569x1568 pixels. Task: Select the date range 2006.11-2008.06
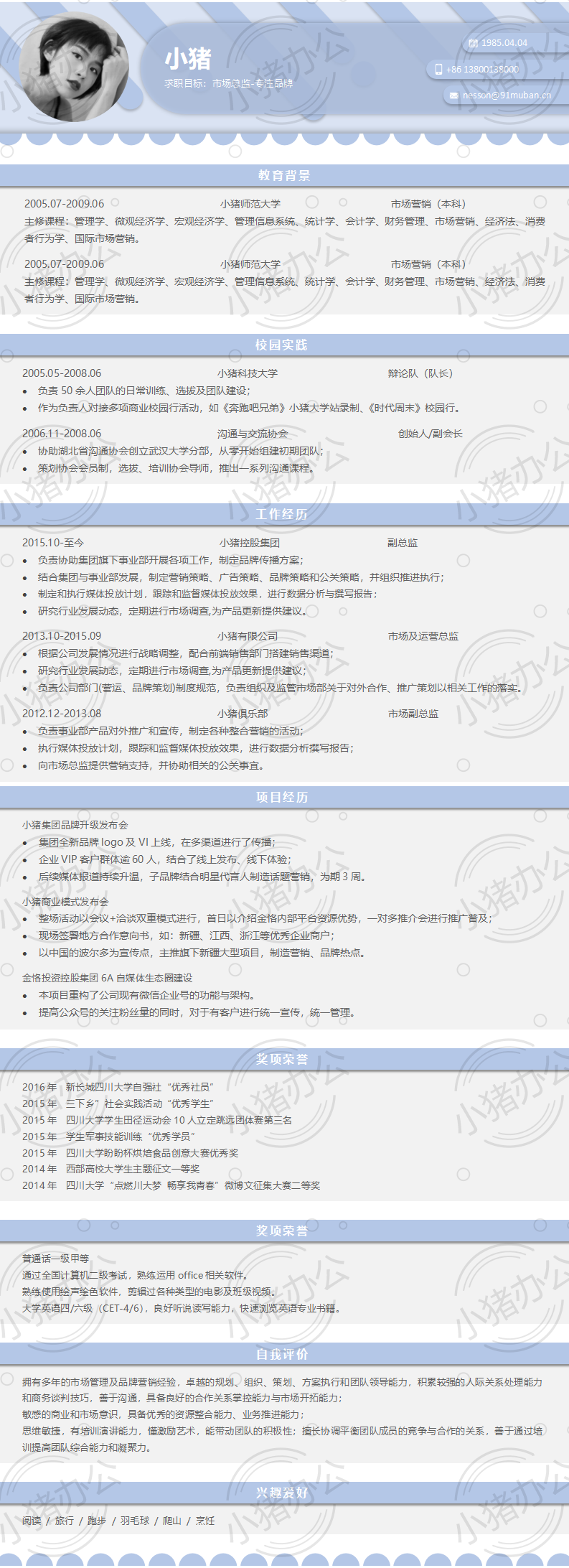point(62,434)
